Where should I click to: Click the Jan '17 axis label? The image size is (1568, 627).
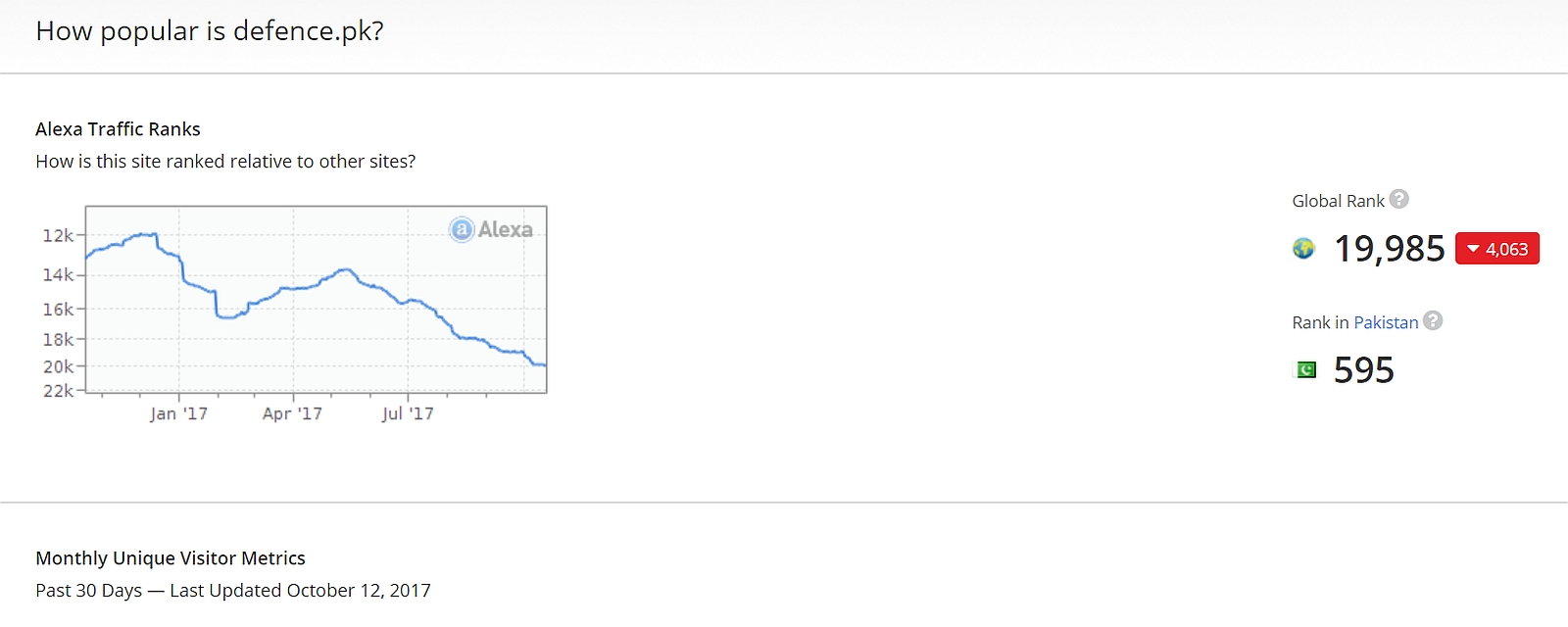[x=178, y=413]
